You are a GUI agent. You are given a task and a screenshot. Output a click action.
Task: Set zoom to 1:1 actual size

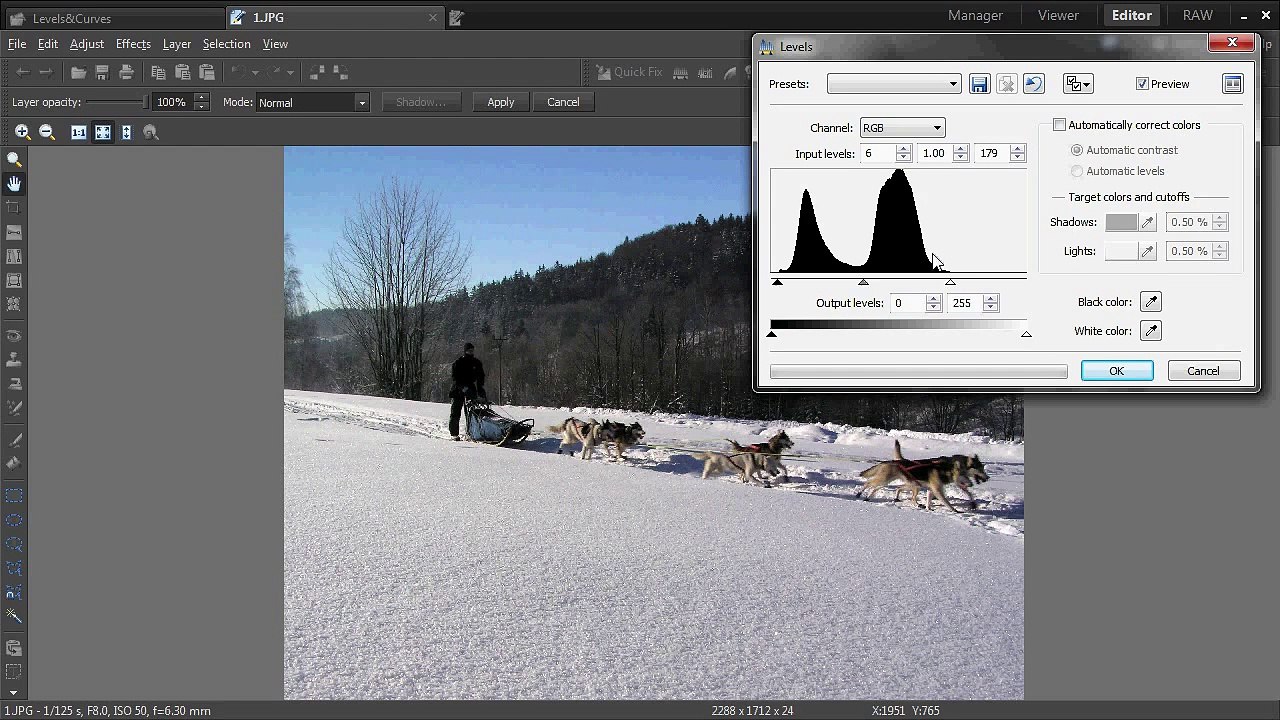pos(78,132)
